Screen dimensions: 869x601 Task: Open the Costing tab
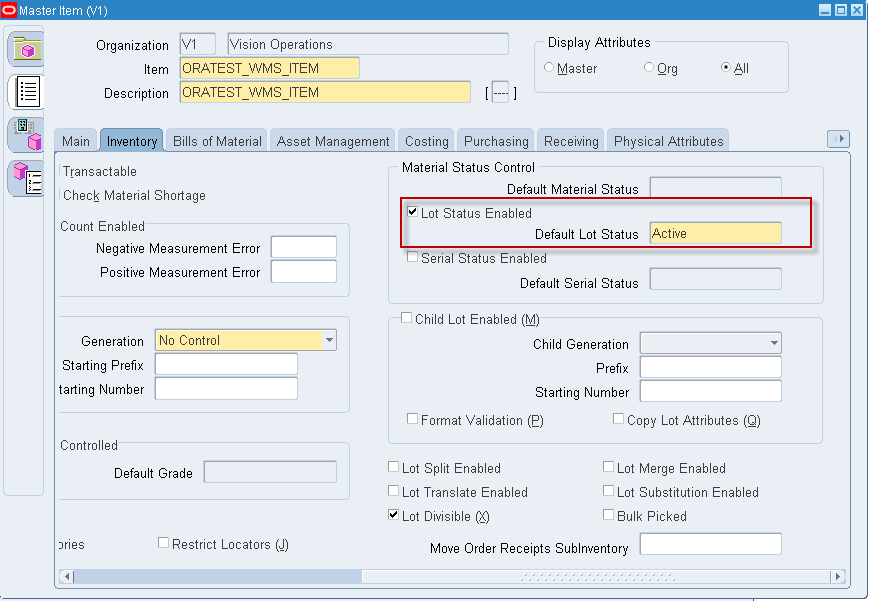pos(425,140)
